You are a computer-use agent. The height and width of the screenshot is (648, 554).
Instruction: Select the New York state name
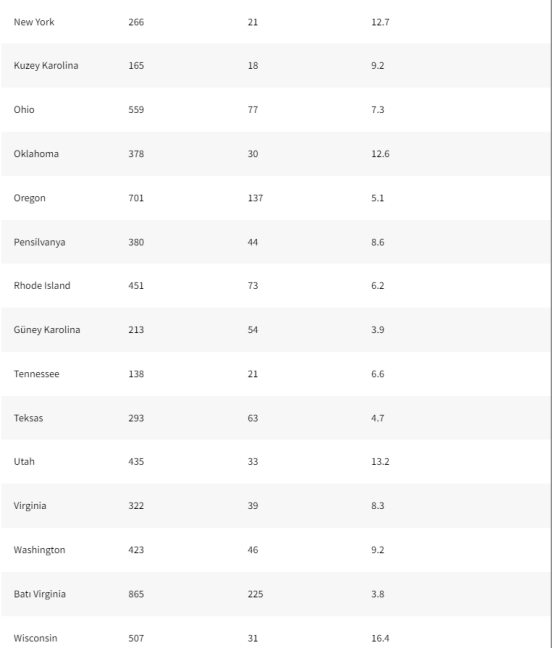34,22
